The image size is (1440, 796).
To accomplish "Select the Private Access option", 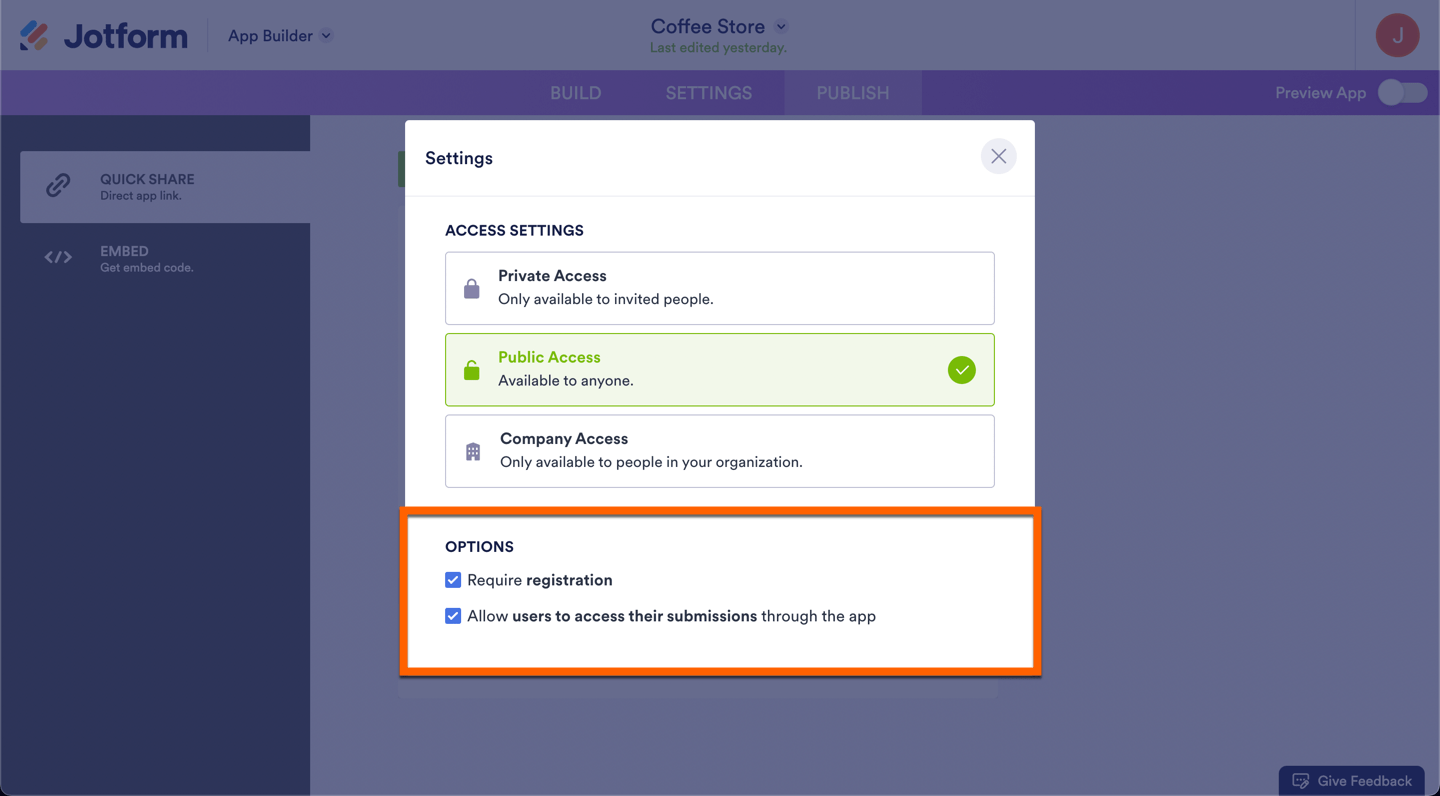I will (x=720, y=288).
